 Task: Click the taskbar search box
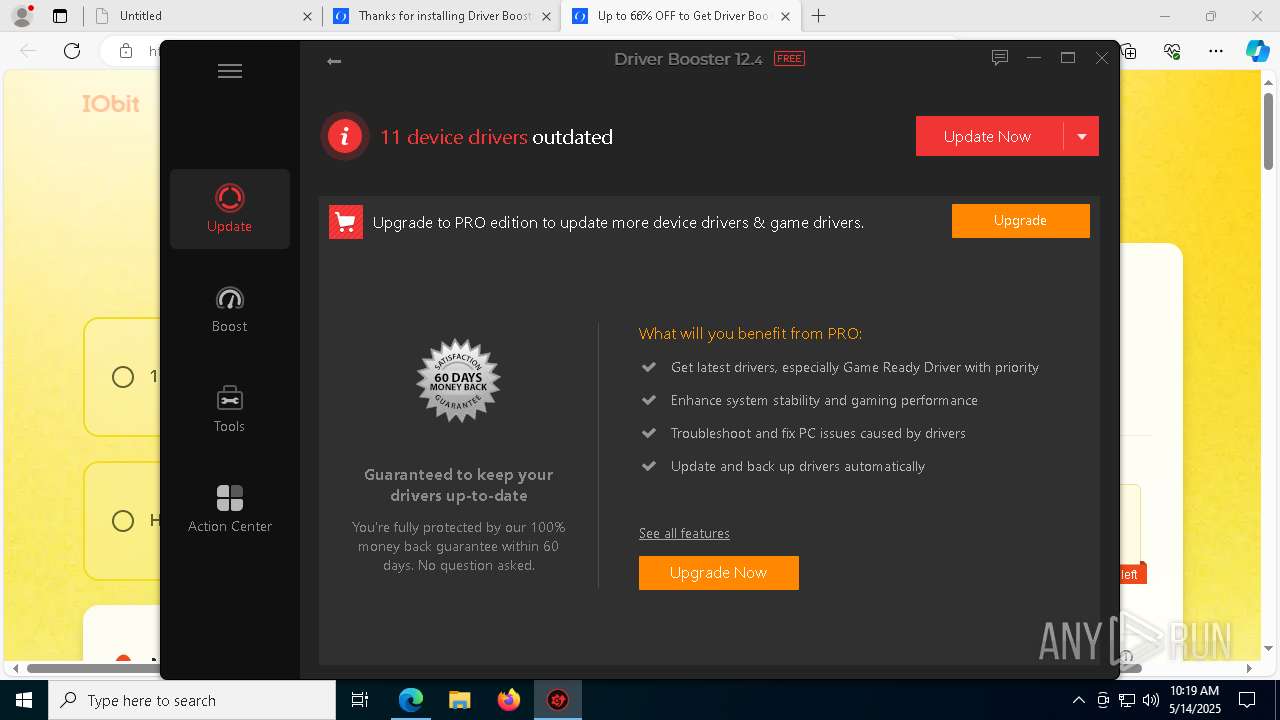(192, 700)
